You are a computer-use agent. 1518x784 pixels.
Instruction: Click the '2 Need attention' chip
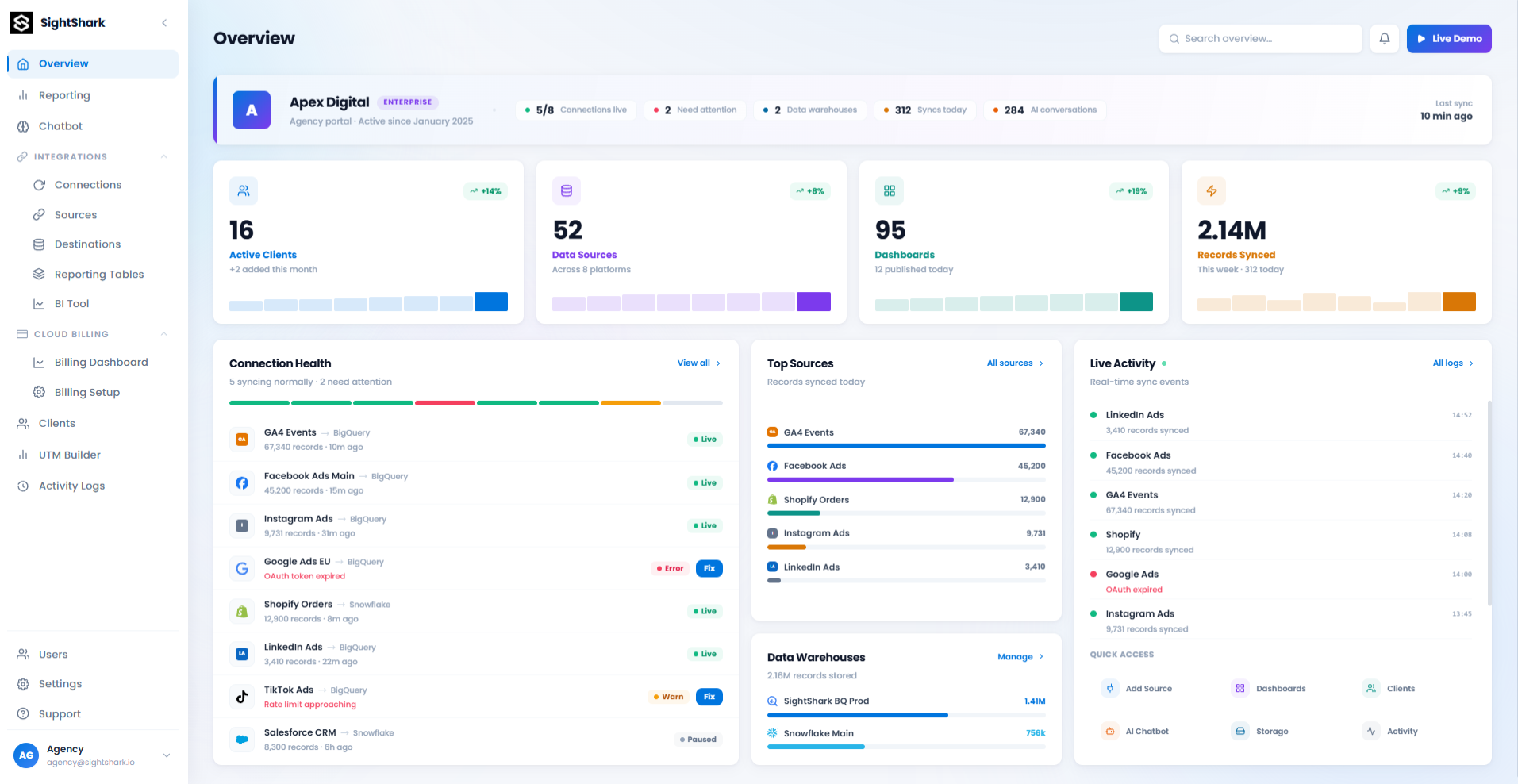[695, 110]
